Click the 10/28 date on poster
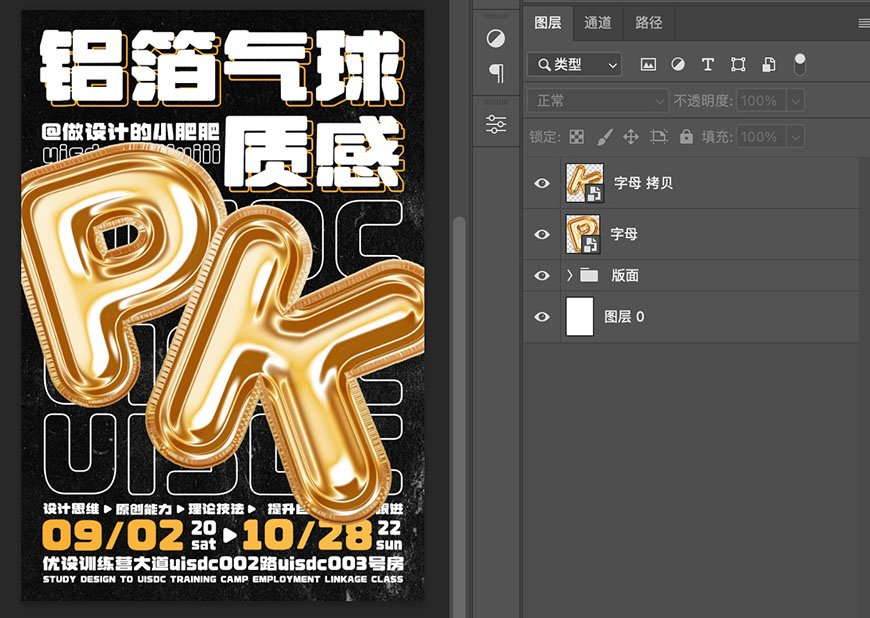The width and height of the screenshot is (870, 618). pos(307,535)
